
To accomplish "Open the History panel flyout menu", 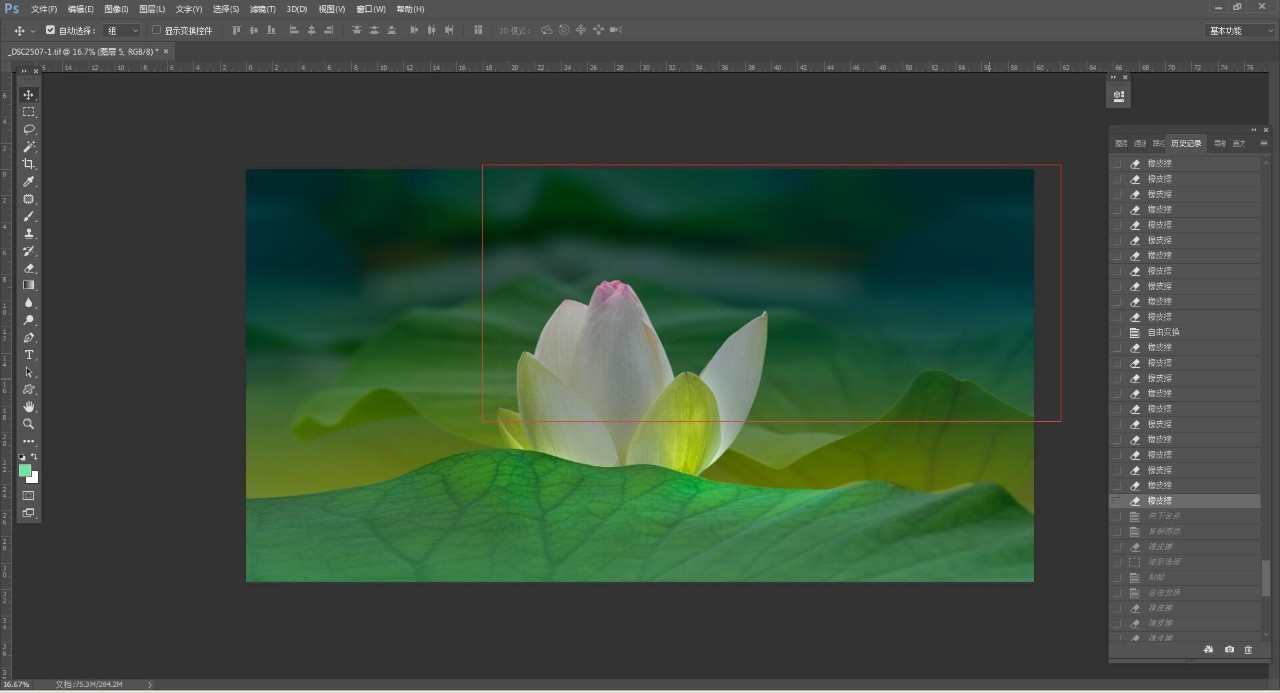I will pos(1263,143).
